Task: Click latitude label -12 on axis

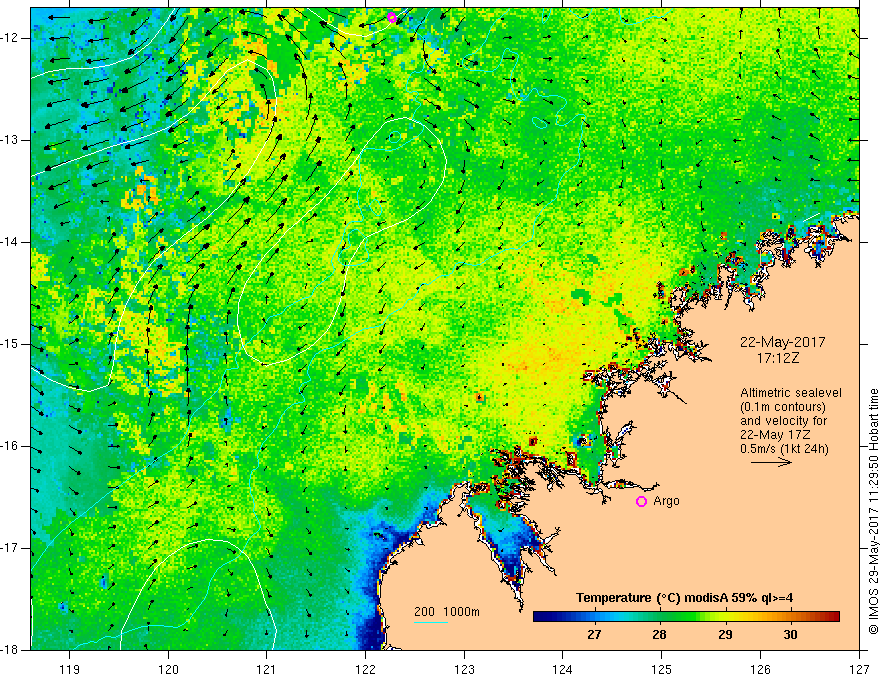Action: click(11, 38)
